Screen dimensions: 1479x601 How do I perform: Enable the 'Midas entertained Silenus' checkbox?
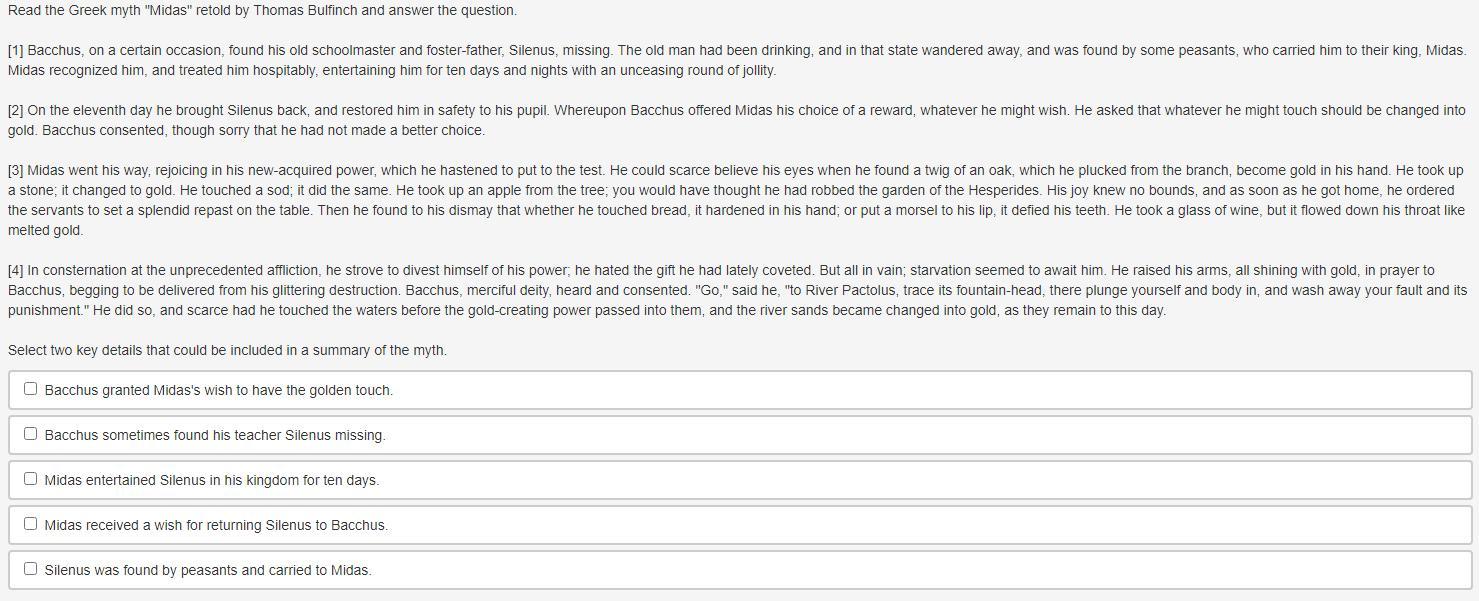click(30, 479)
